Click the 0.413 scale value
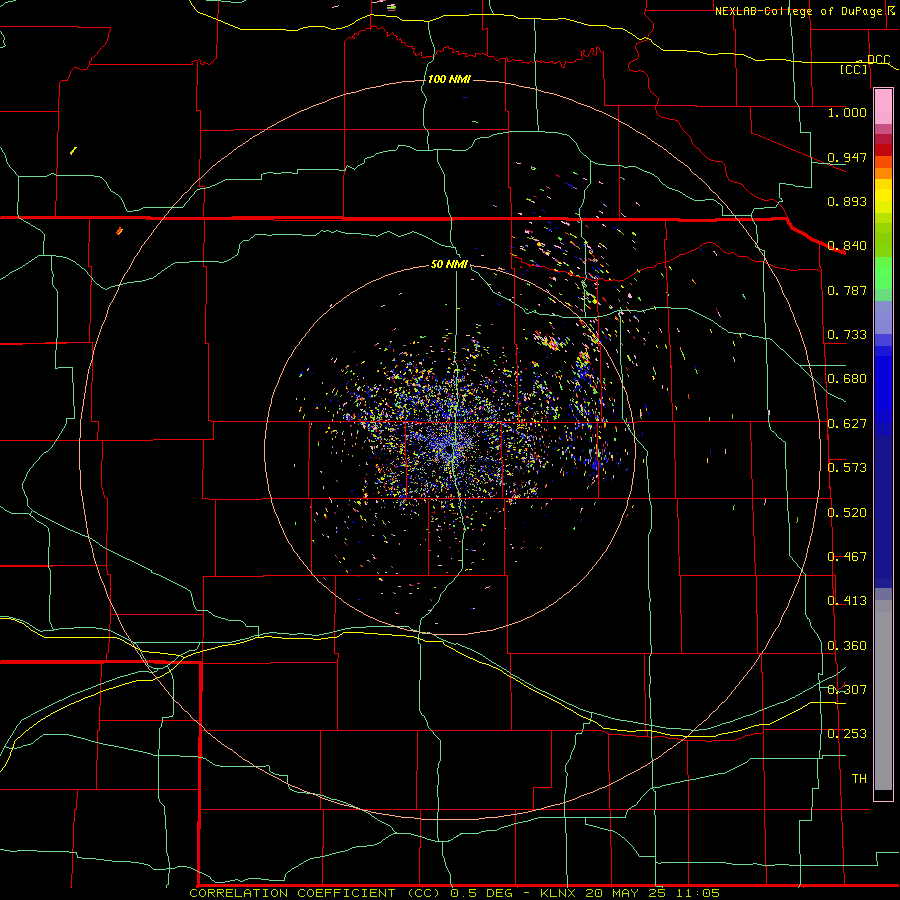This screenshot has width=900, height=900. point(847,601)
